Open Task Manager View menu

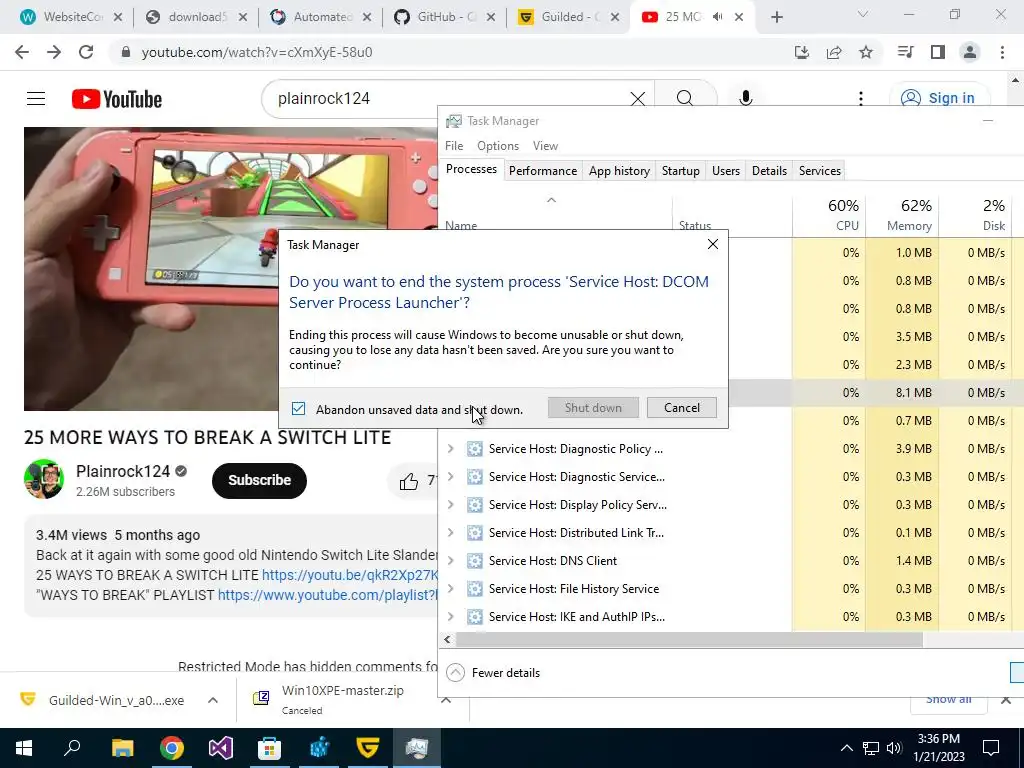tap(545, 146)
